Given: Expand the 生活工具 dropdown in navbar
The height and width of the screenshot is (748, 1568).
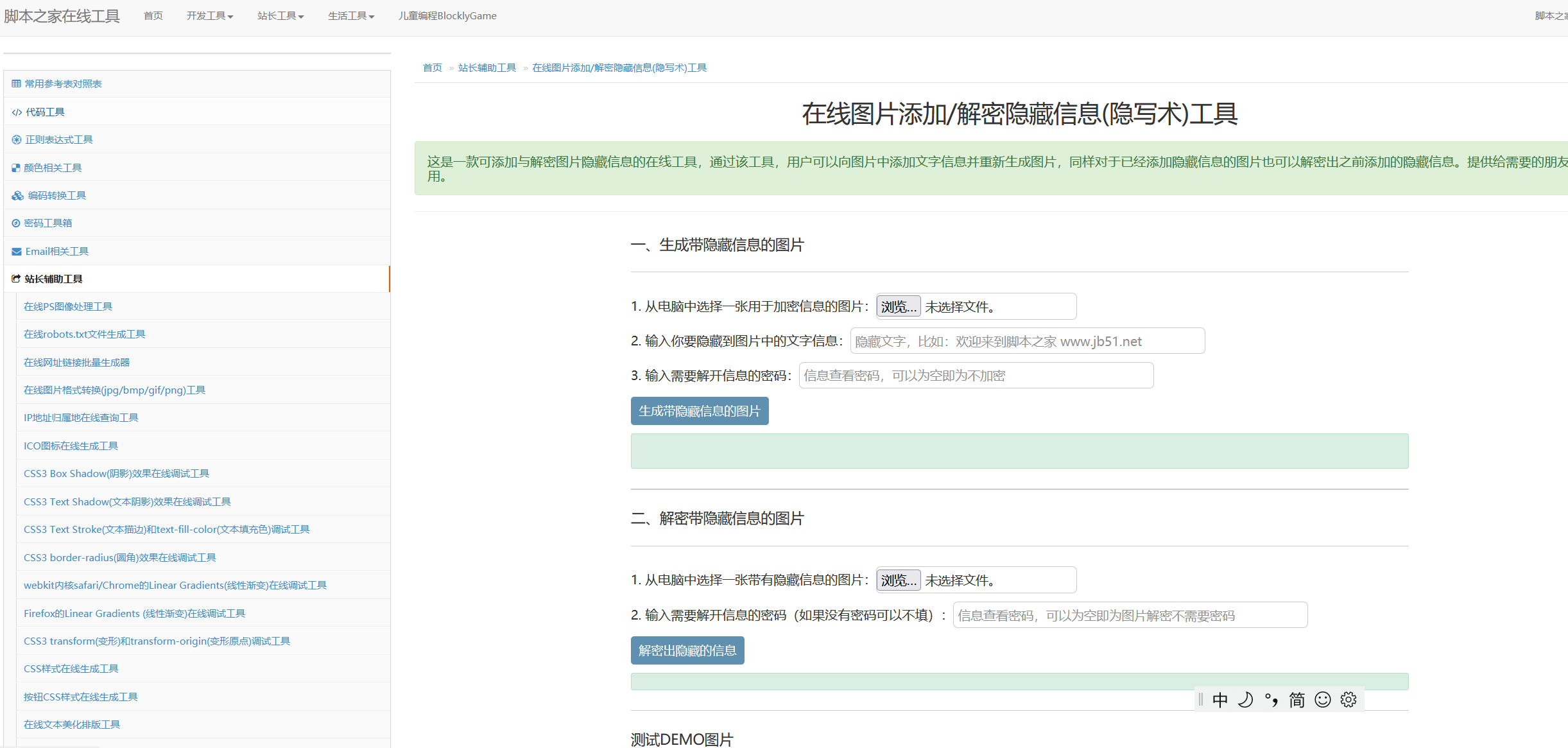Looking at the screenshot, I should coord(351,16).
